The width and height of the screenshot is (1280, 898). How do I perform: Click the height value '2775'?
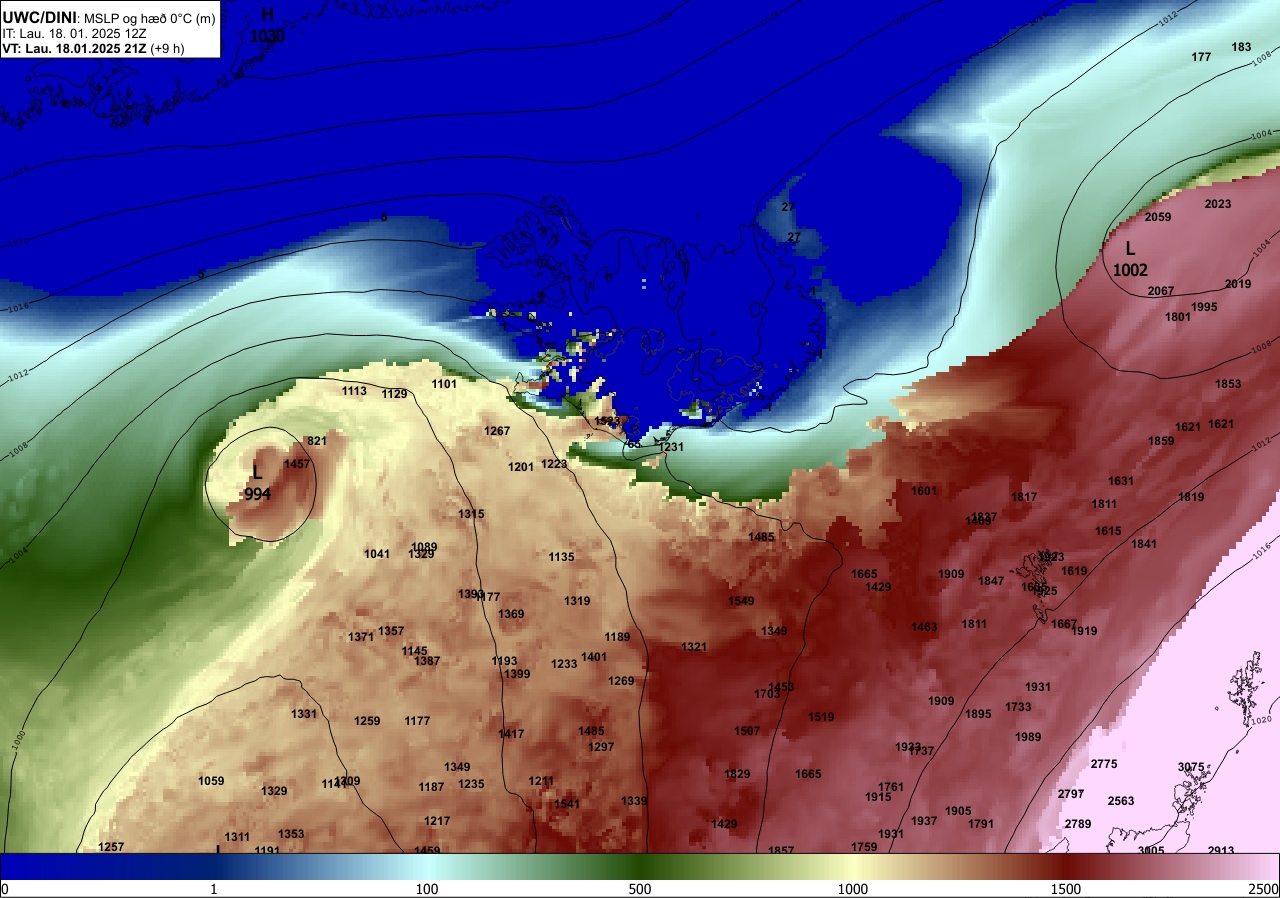(x=1104, y=764)
